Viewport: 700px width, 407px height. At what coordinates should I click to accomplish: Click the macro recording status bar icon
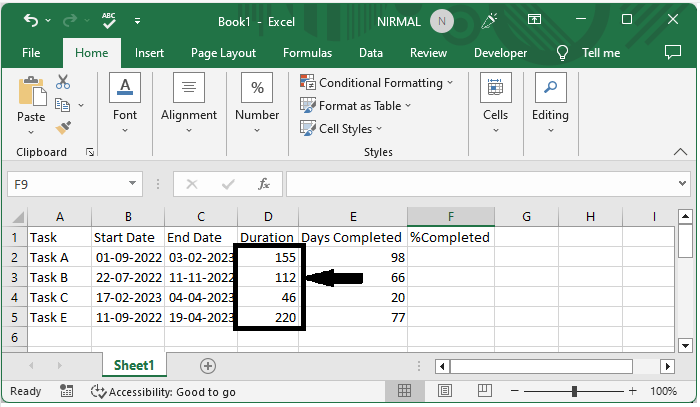[67, 391]
